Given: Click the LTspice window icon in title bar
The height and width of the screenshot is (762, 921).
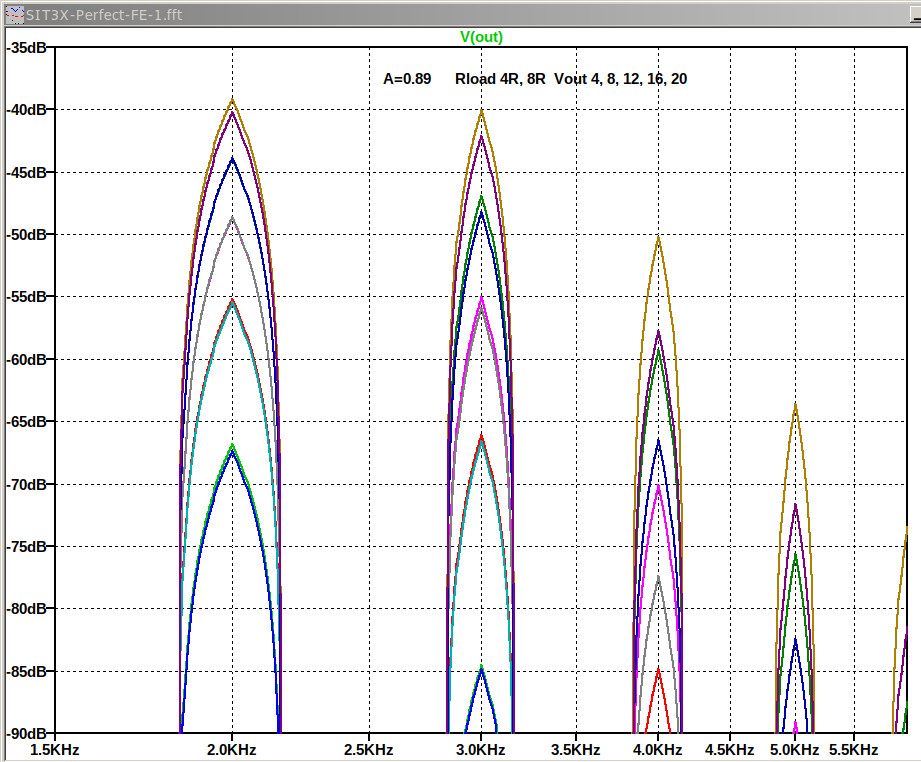Looking at the screenshot, I should [14, 14].
